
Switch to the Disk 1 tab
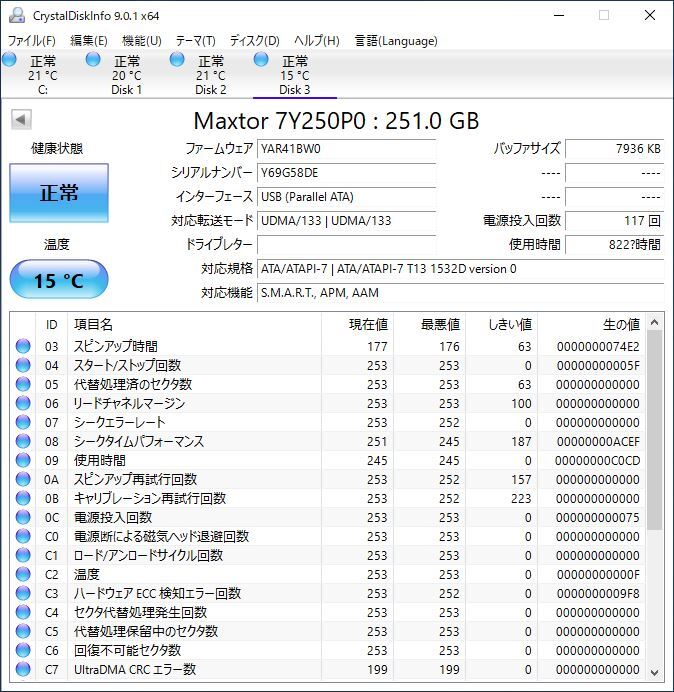127,74
